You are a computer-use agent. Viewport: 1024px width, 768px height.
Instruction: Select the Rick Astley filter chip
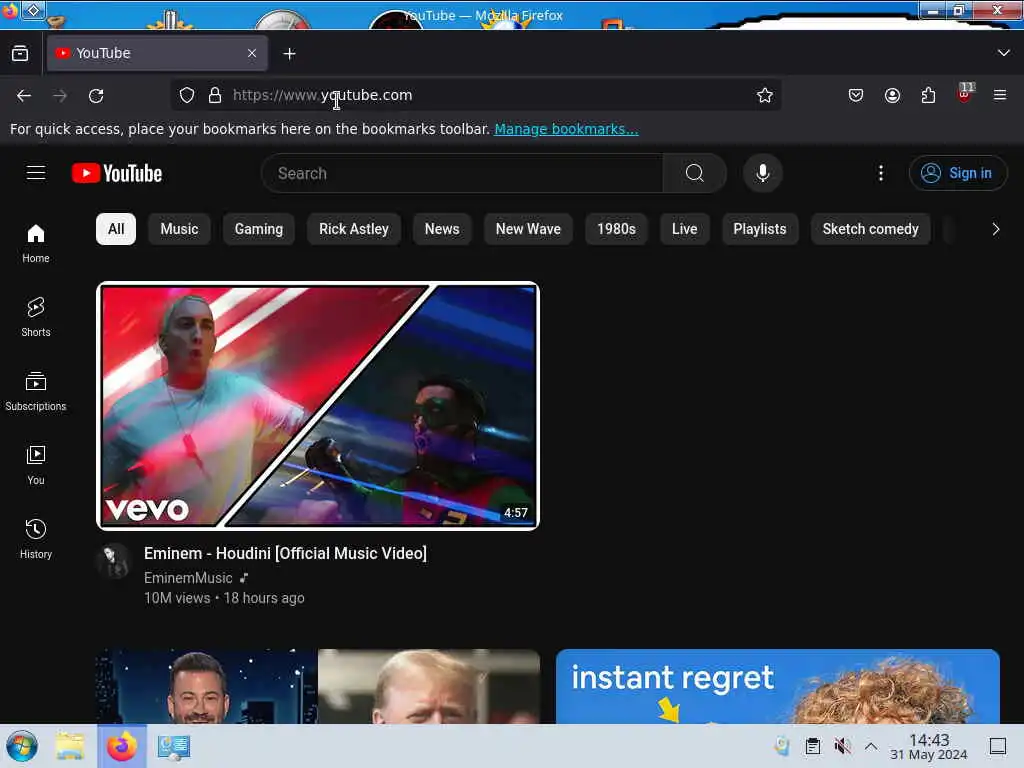click(354, 229)
